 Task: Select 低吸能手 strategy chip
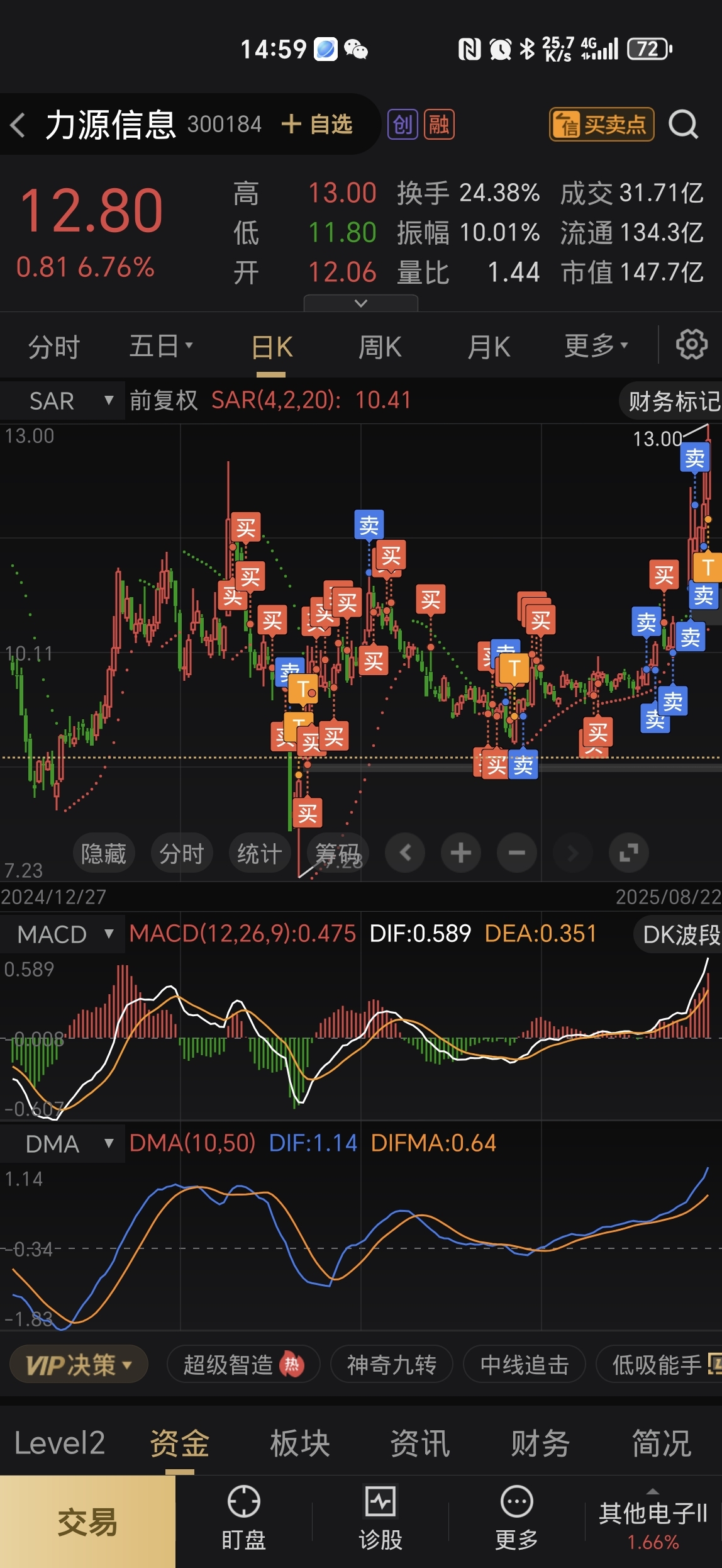(658, 1364)
